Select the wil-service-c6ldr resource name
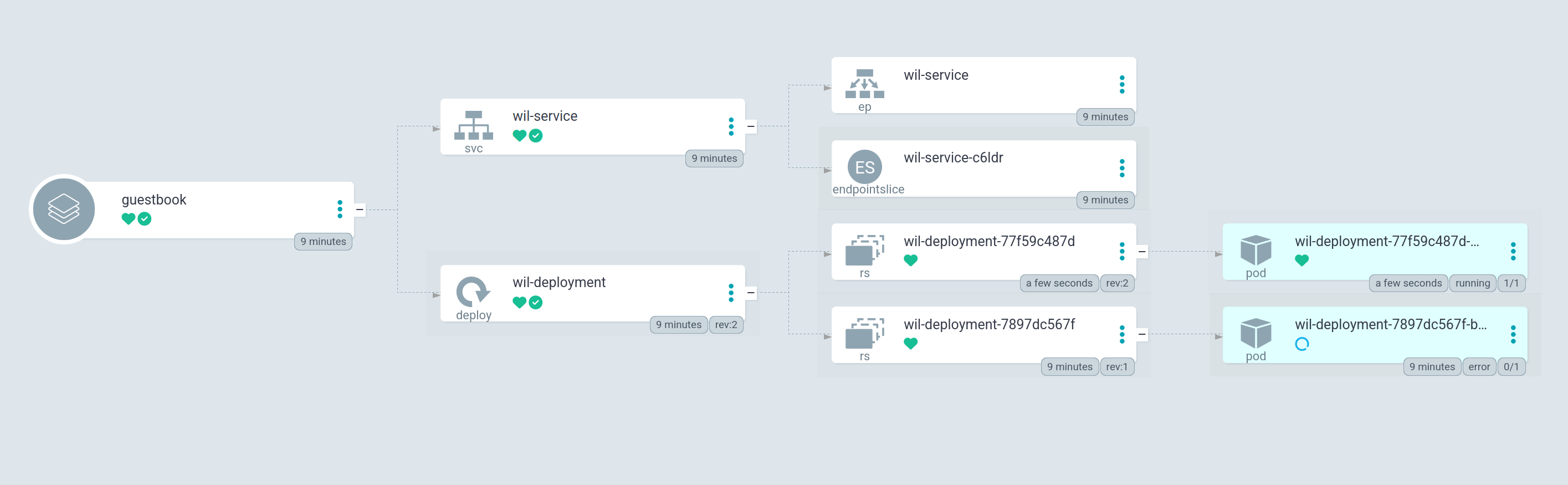Viewport: 1568px width, 485px height. (952, 158)
